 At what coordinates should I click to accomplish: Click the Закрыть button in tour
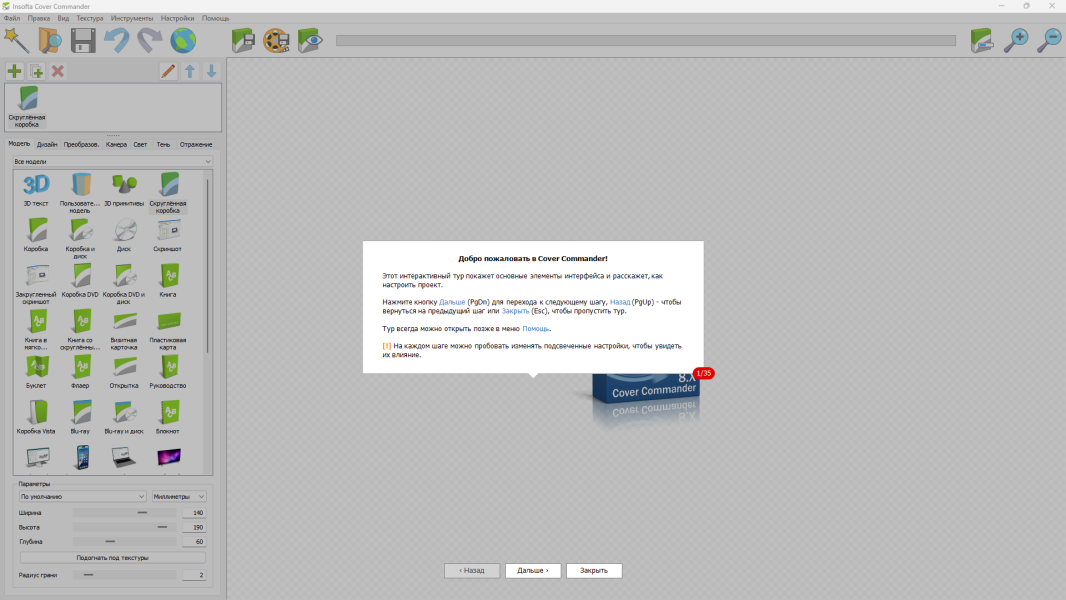594,571
